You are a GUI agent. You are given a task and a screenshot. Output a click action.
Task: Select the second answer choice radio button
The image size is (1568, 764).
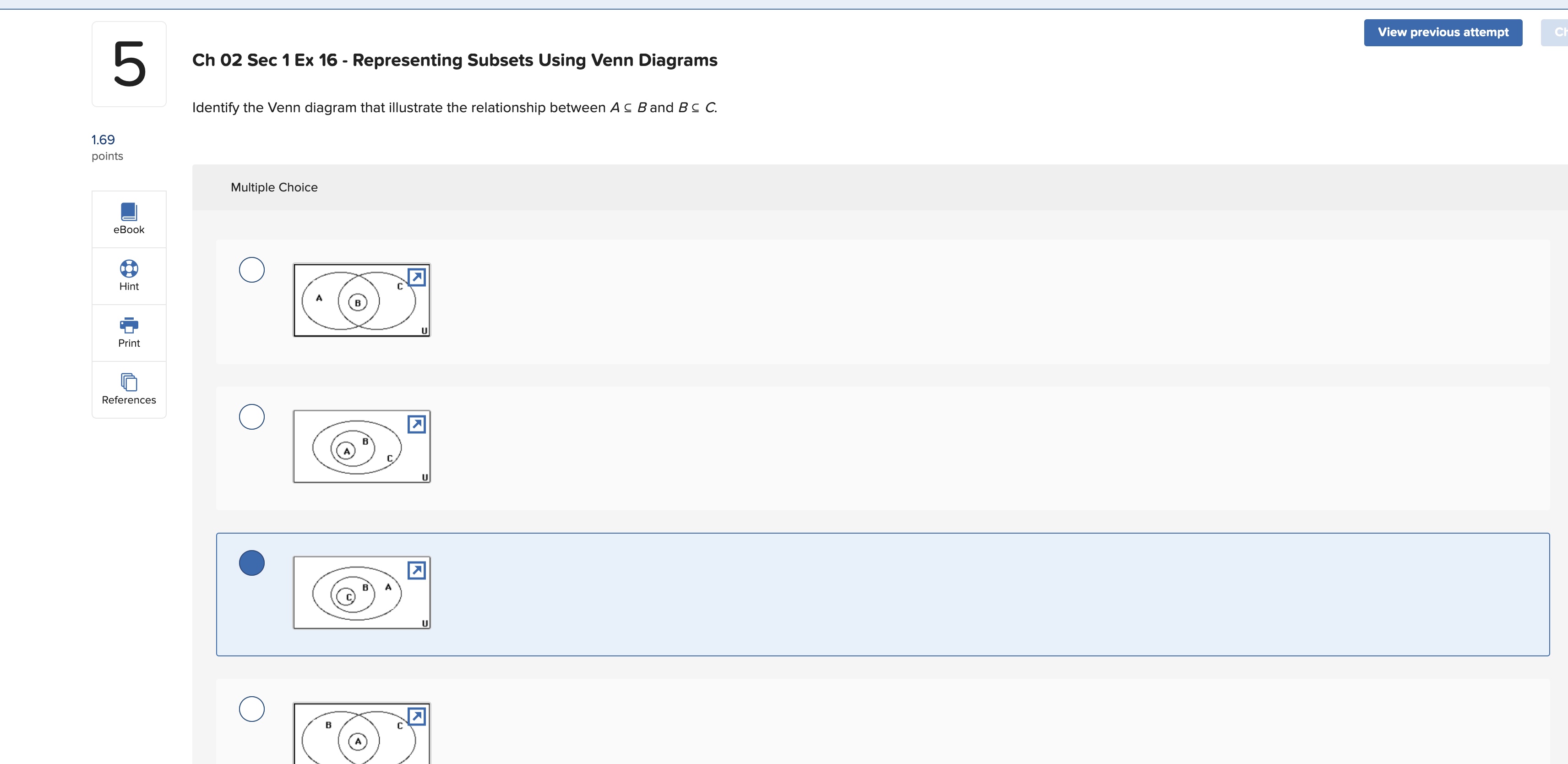(251, 416)
